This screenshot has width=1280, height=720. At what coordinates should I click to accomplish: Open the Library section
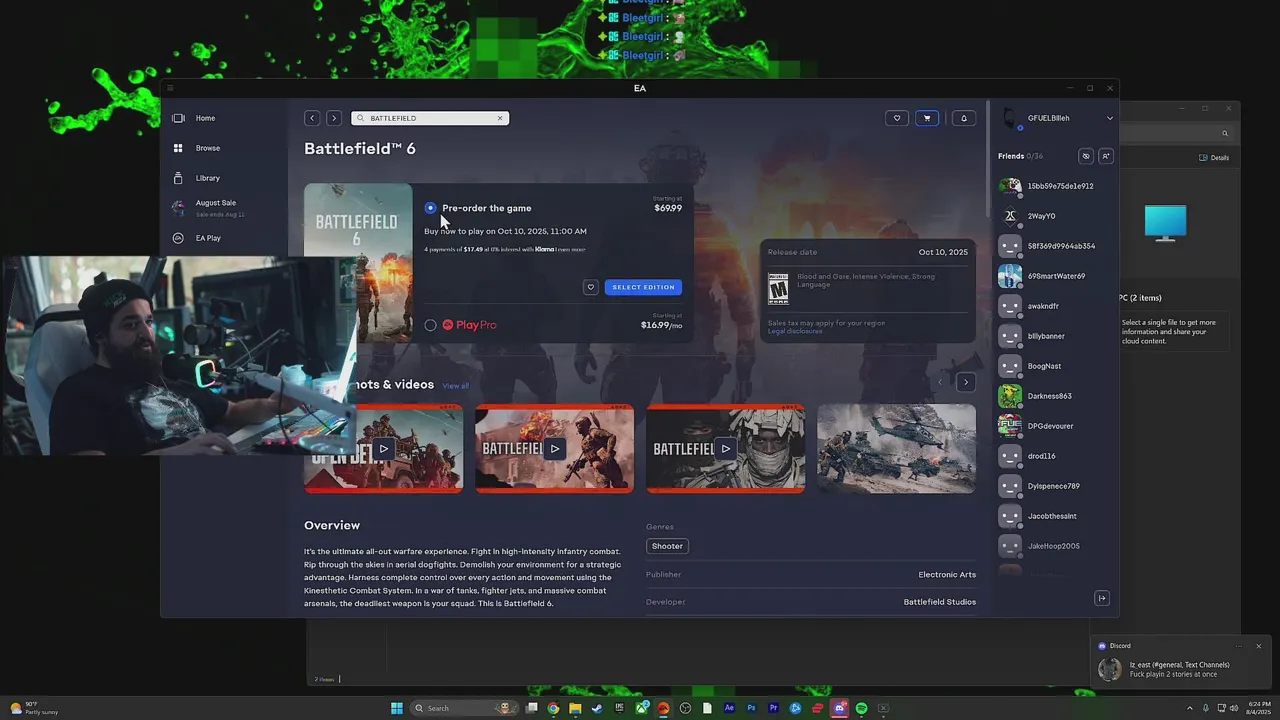207,178
